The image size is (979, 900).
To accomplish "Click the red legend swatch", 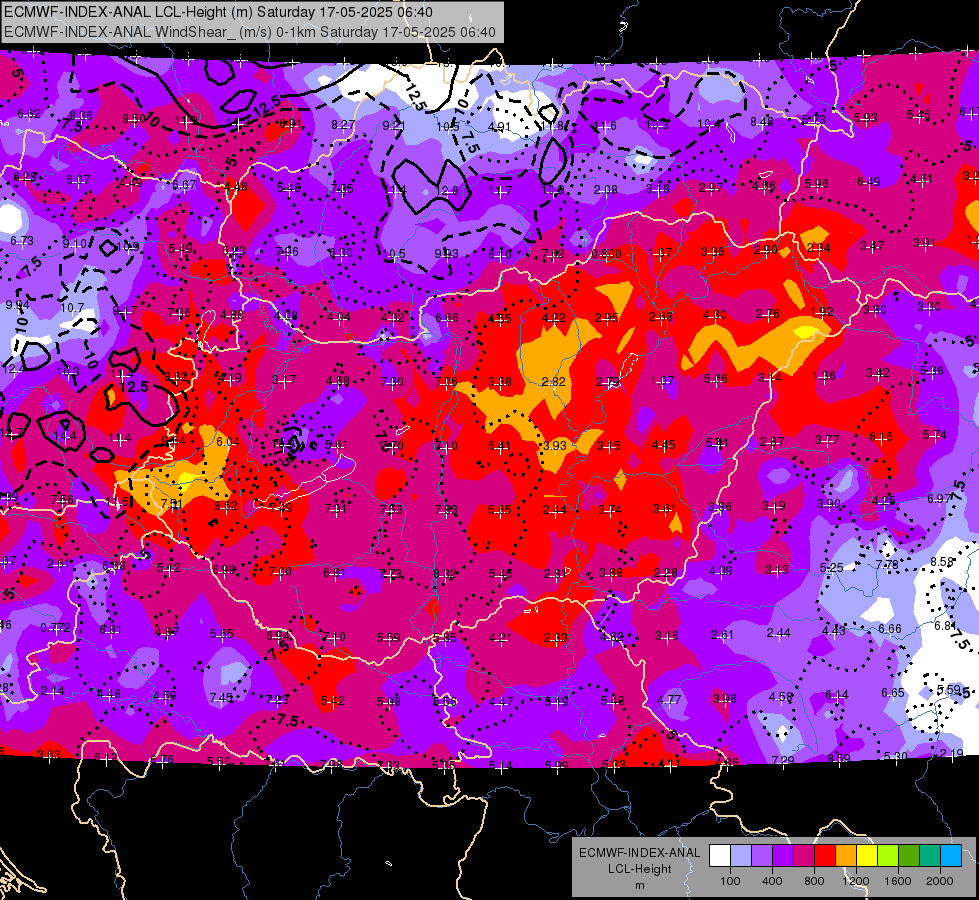I will coord(825,856).
